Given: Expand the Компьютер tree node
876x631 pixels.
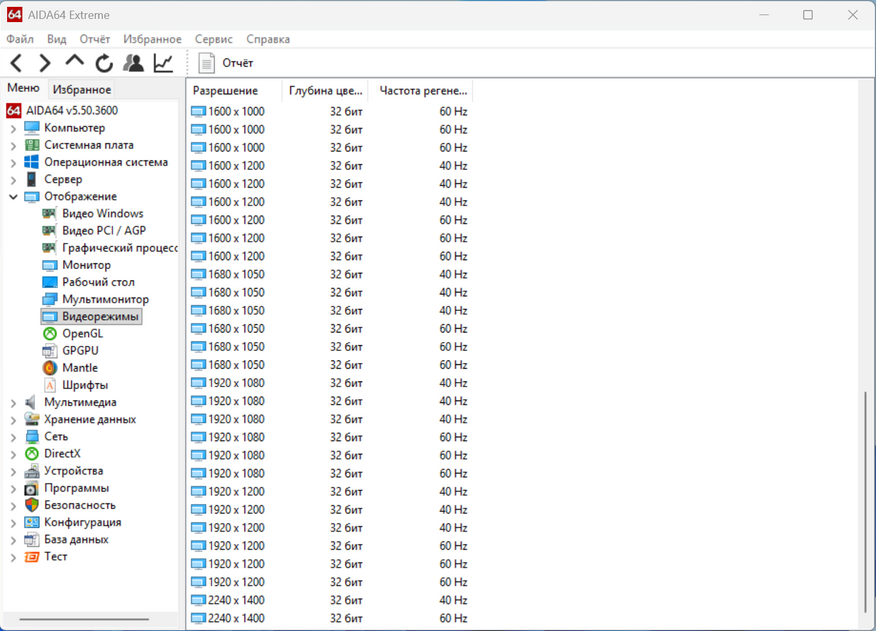Looking at the screenshot, I should [13, 129].
